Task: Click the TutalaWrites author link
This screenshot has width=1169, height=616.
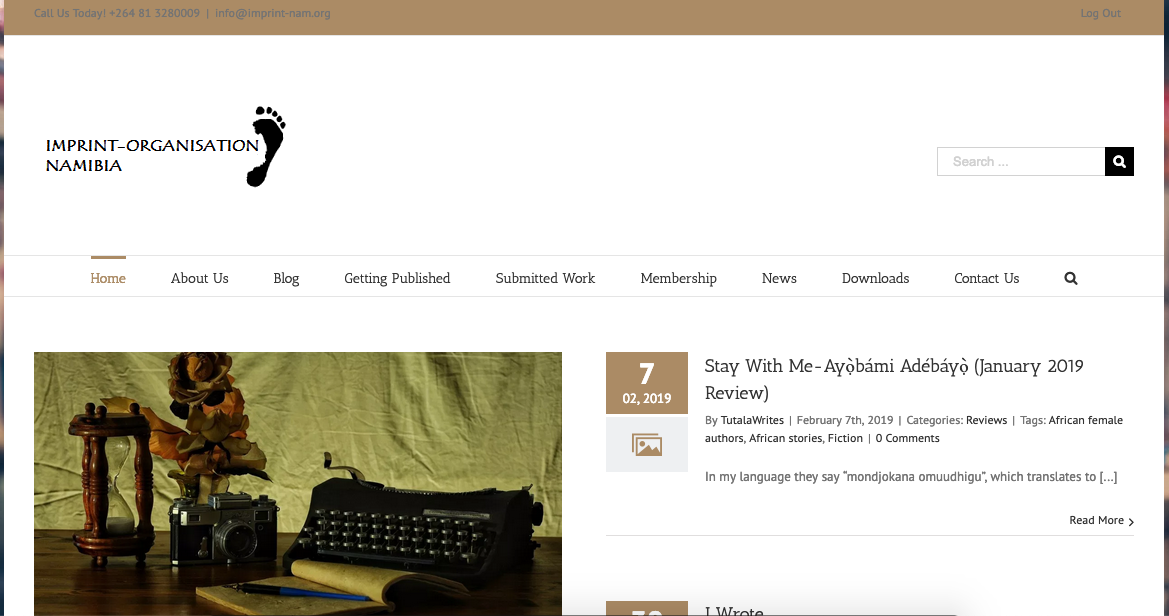Action: pyautogui.click(x=752, y=420)
